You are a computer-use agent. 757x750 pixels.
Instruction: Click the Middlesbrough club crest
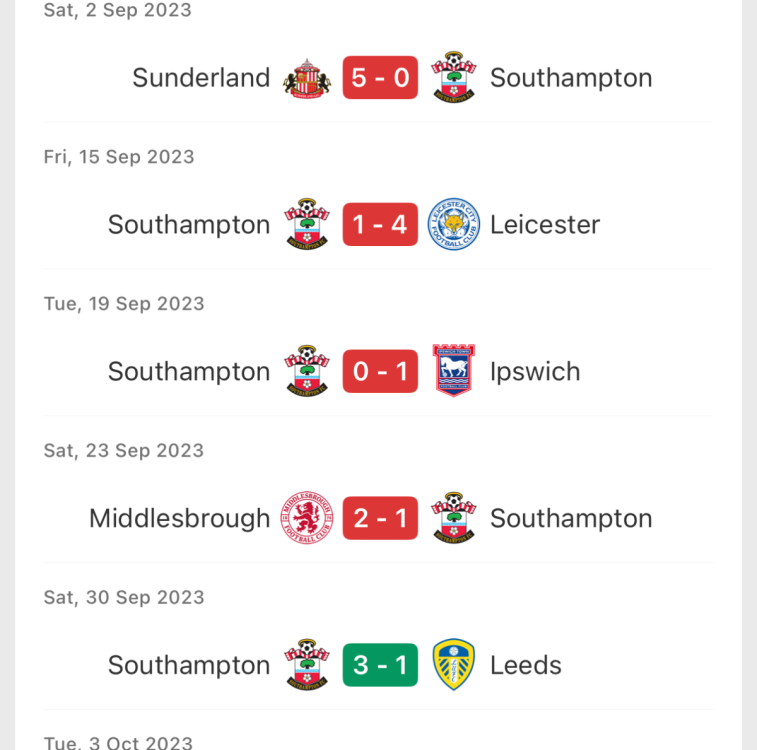coord(307,518)
